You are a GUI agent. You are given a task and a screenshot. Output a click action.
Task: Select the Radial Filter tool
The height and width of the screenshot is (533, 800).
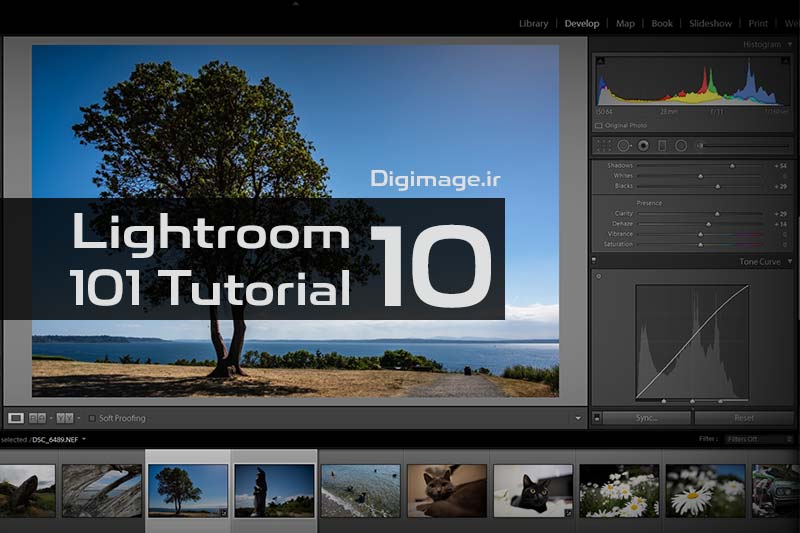click(681, 146)
